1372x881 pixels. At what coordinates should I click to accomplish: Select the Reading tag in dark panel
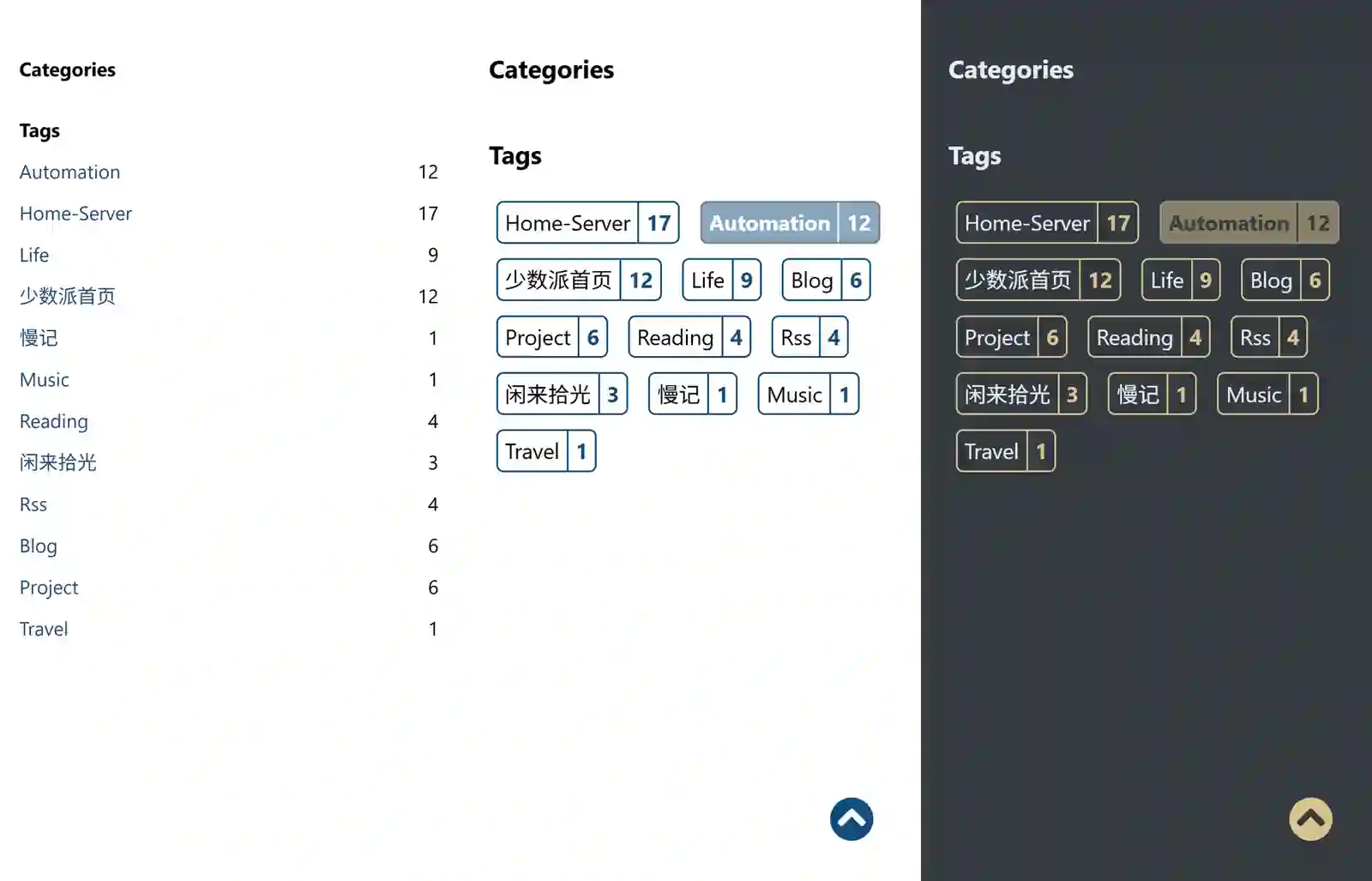[1148, 338]
